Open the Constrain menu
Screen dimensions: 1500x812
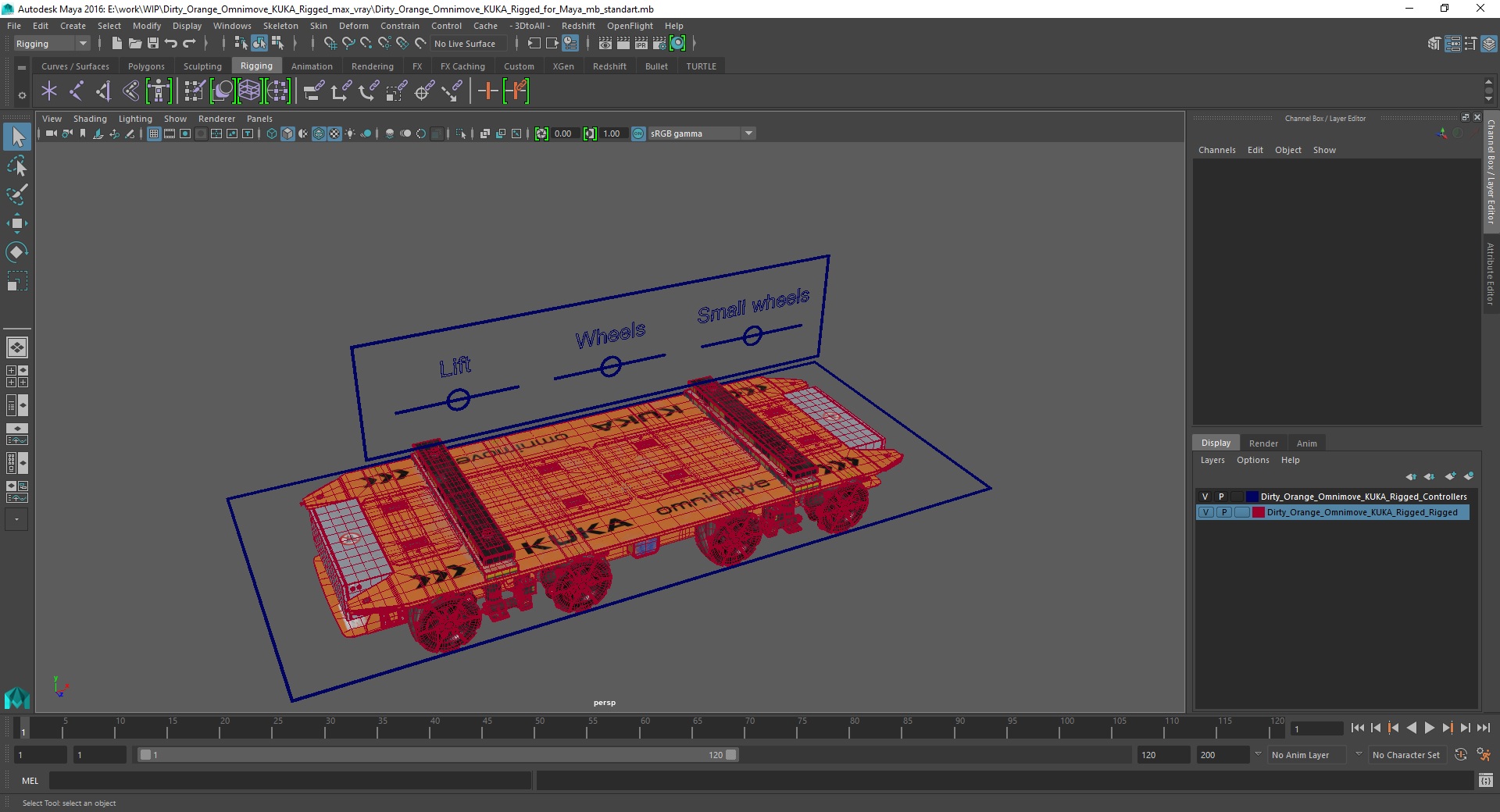pyautogui.click(x=399, y=26)
